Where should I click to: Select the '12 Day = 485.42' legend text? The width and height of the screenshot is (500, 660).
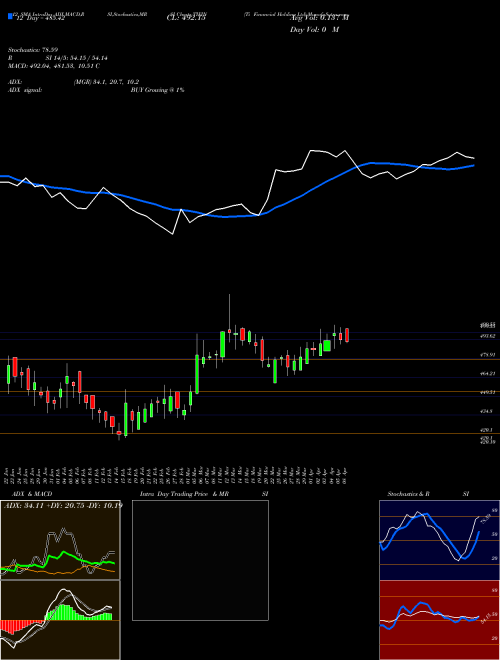[39, 18]
